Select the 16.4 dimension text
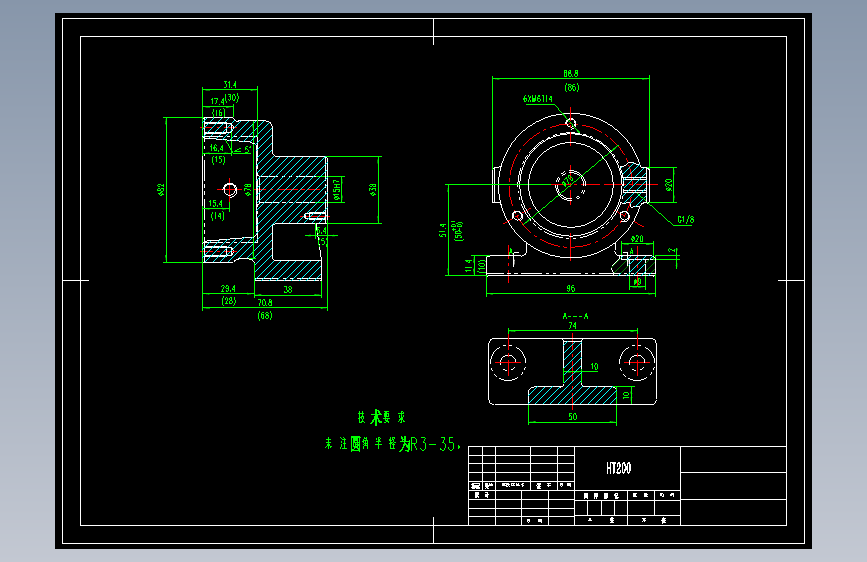Screen dimensions: 867x562 [216, 148]
